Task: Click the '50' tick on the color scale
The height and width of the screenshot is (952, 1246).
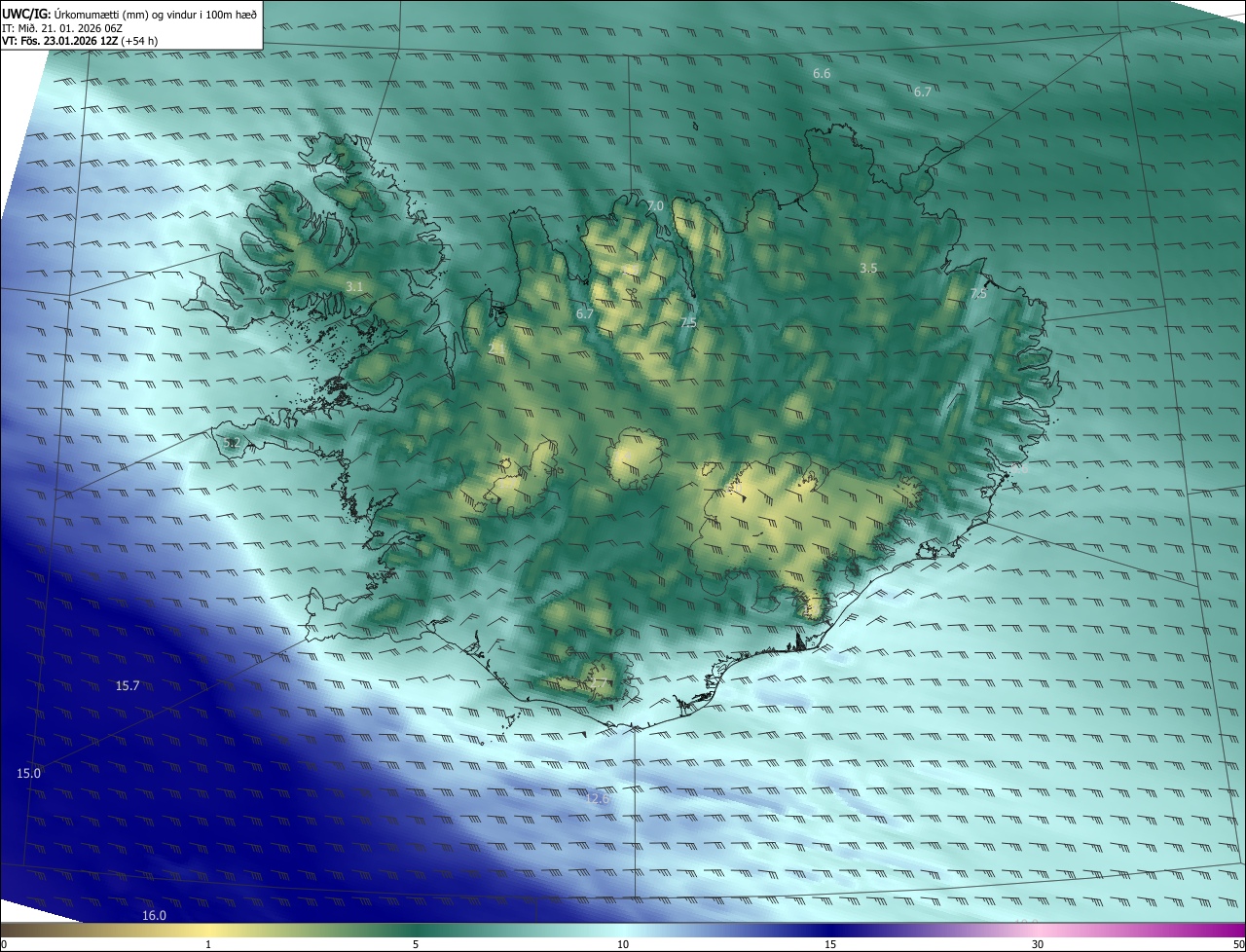Action: (1238, 945)
